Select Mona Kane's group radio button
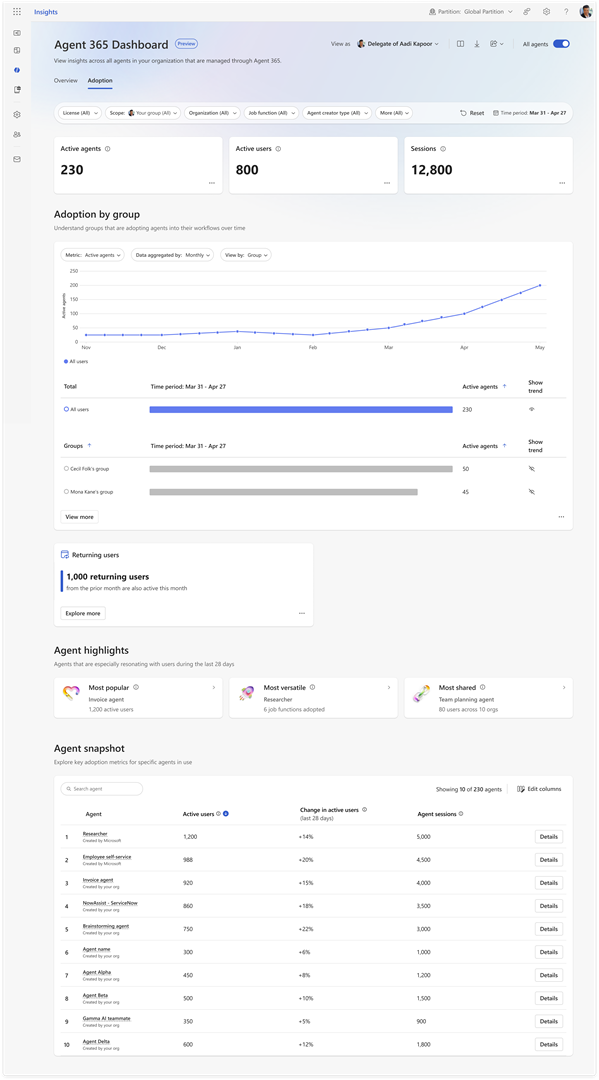 point(66,492)
